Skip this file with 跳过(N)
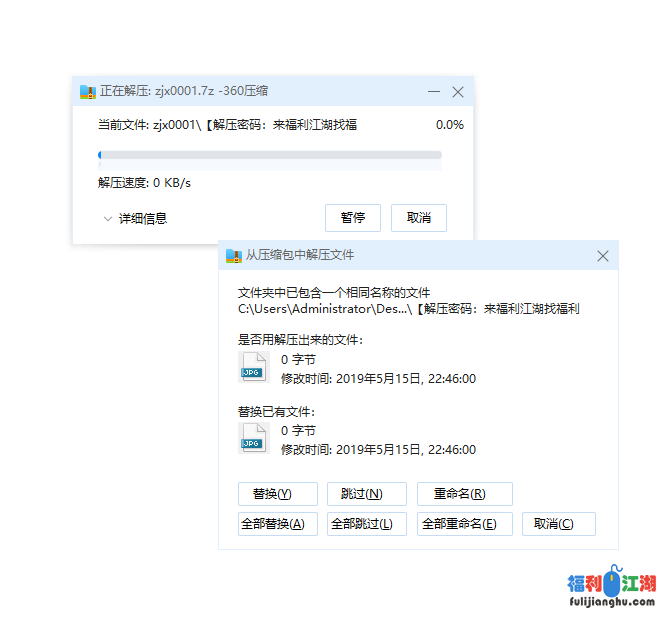 pyautogui.click(x=366, y=494)
